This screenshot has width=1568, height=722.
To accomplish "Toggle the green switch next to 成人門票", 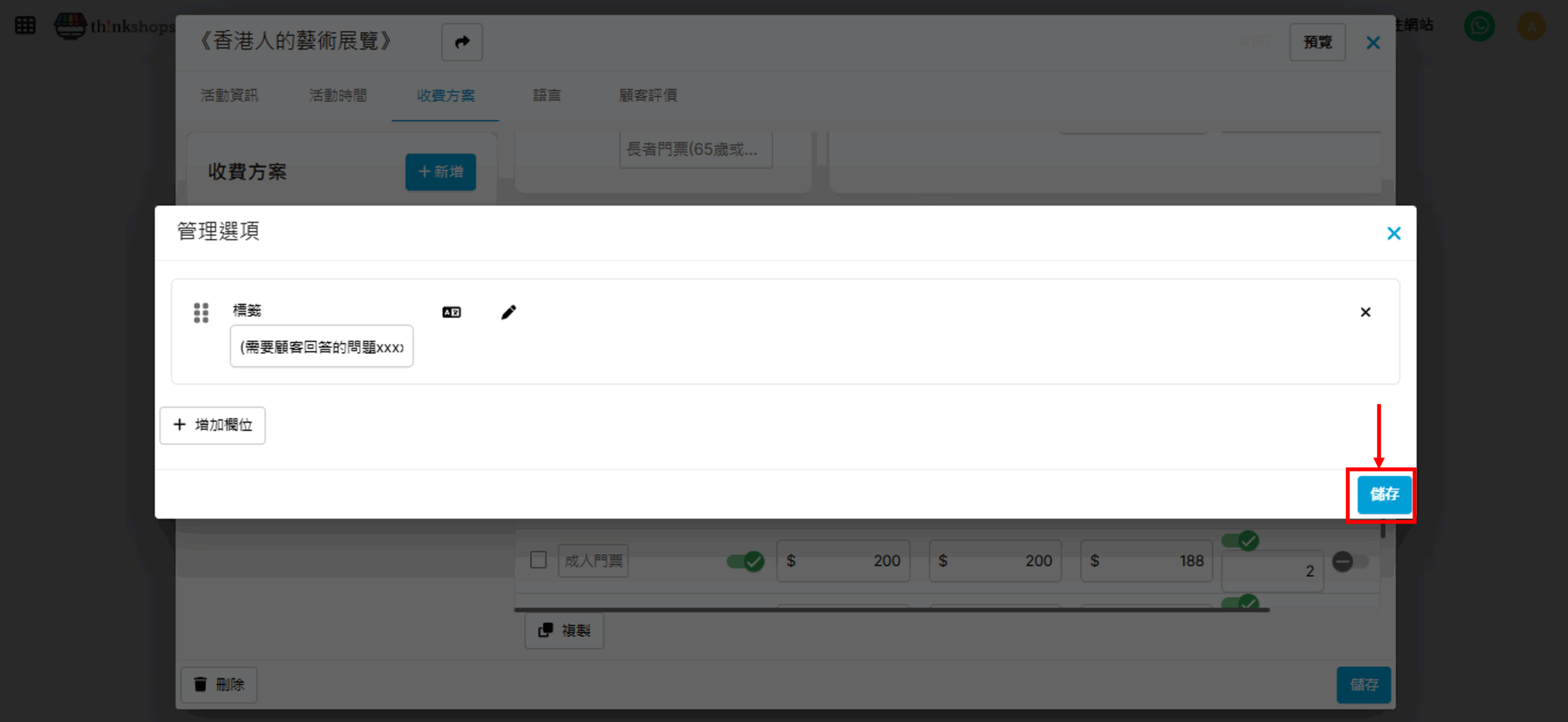I will point(745,561).
